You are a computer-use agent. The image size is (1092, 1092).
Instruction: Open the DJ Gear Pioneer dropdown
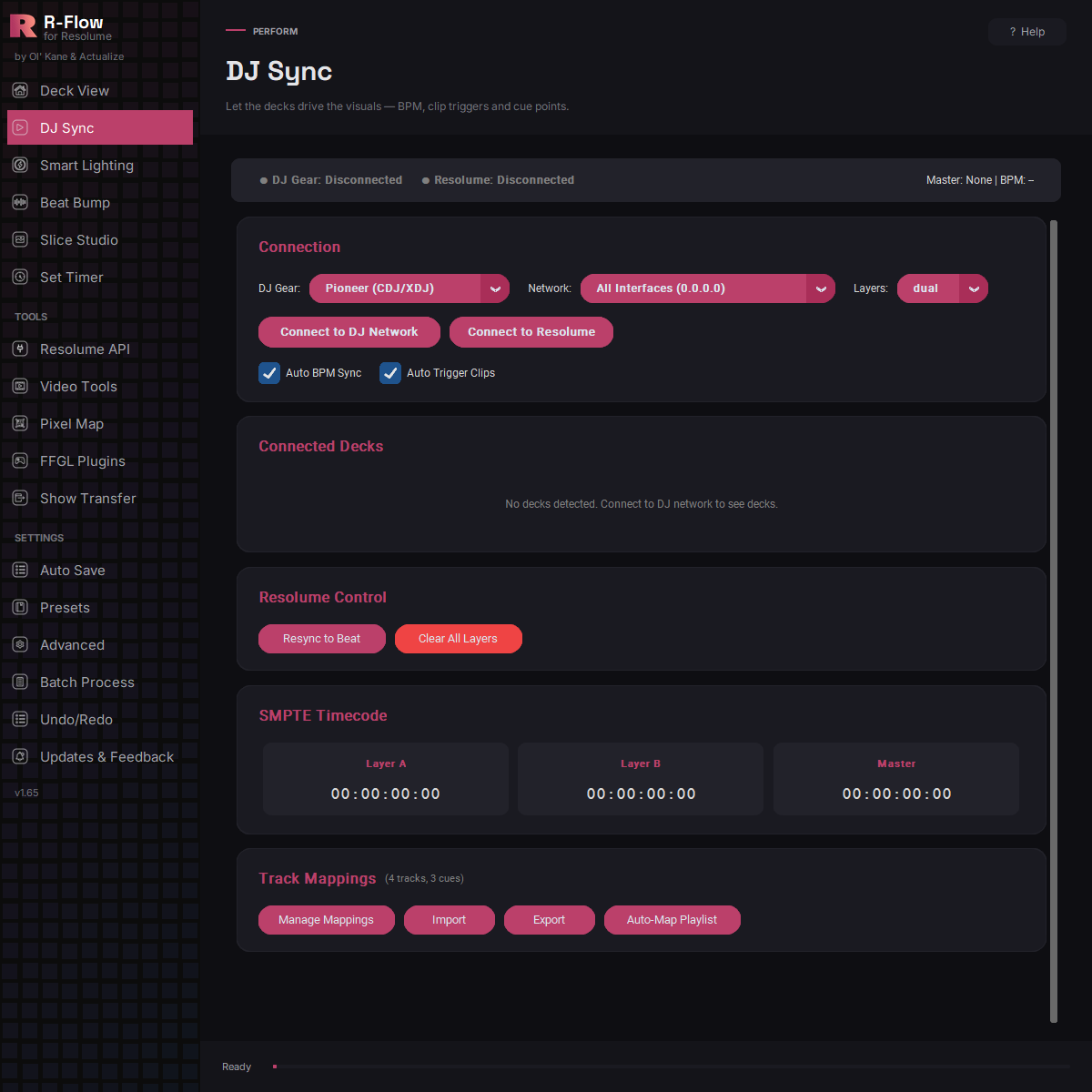tap(409, 288)
